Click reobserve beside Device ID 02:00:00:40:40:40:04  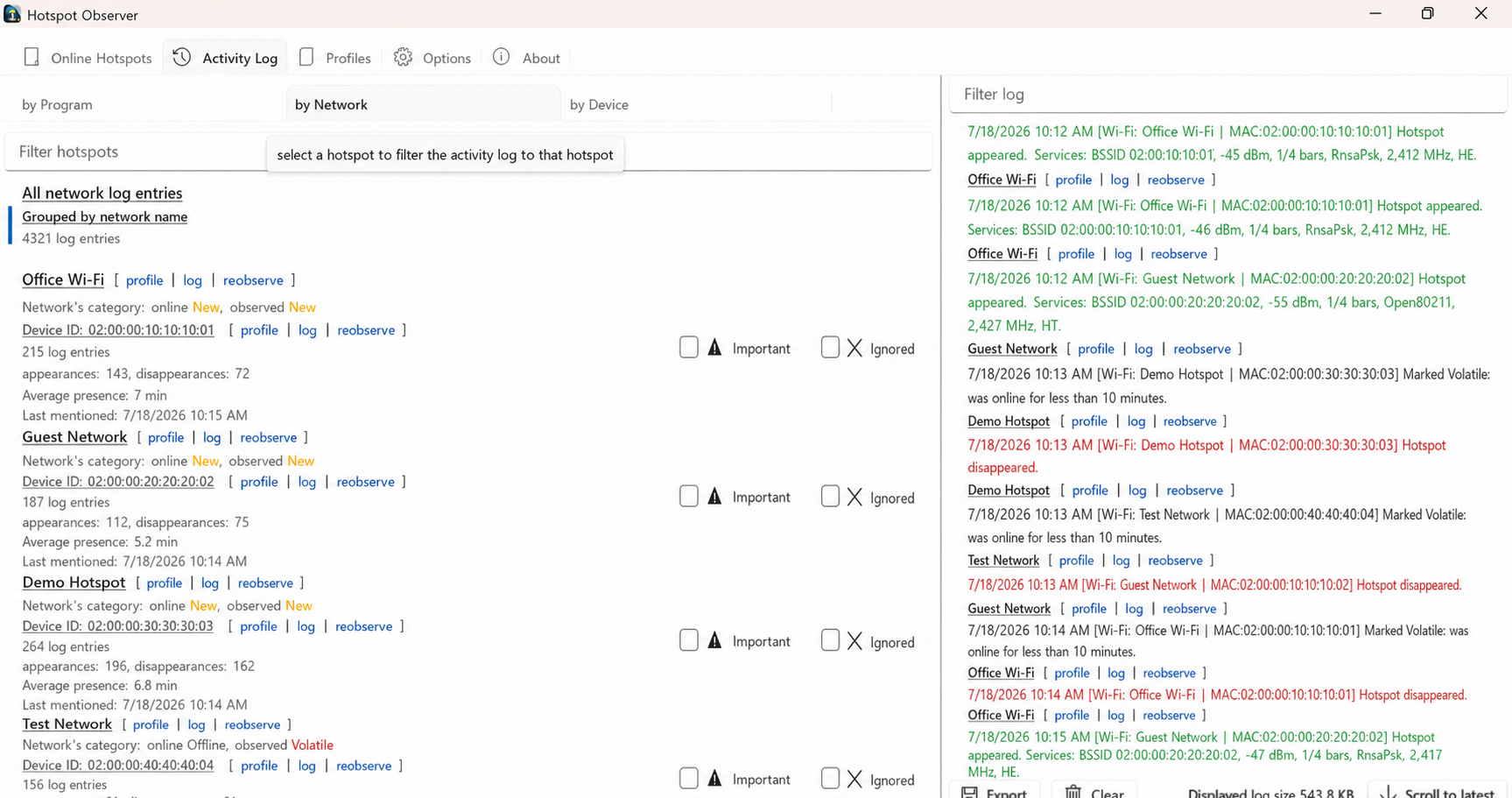point(364,766)
